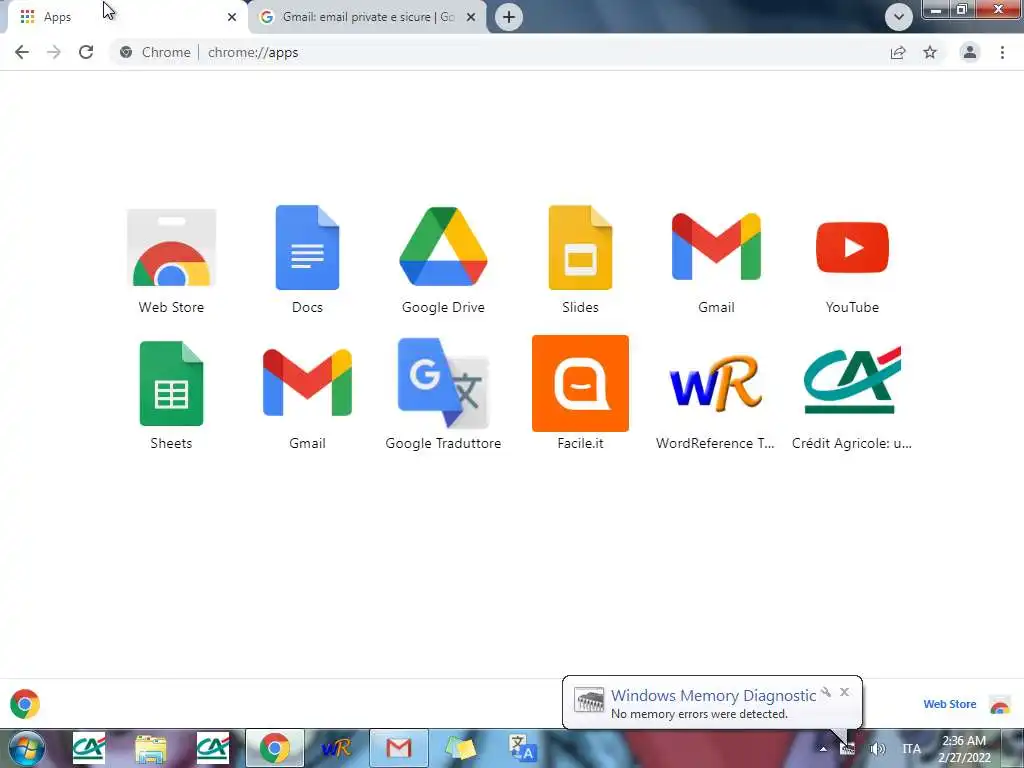Open Google Traduttore app

click(x=443, y=383)
